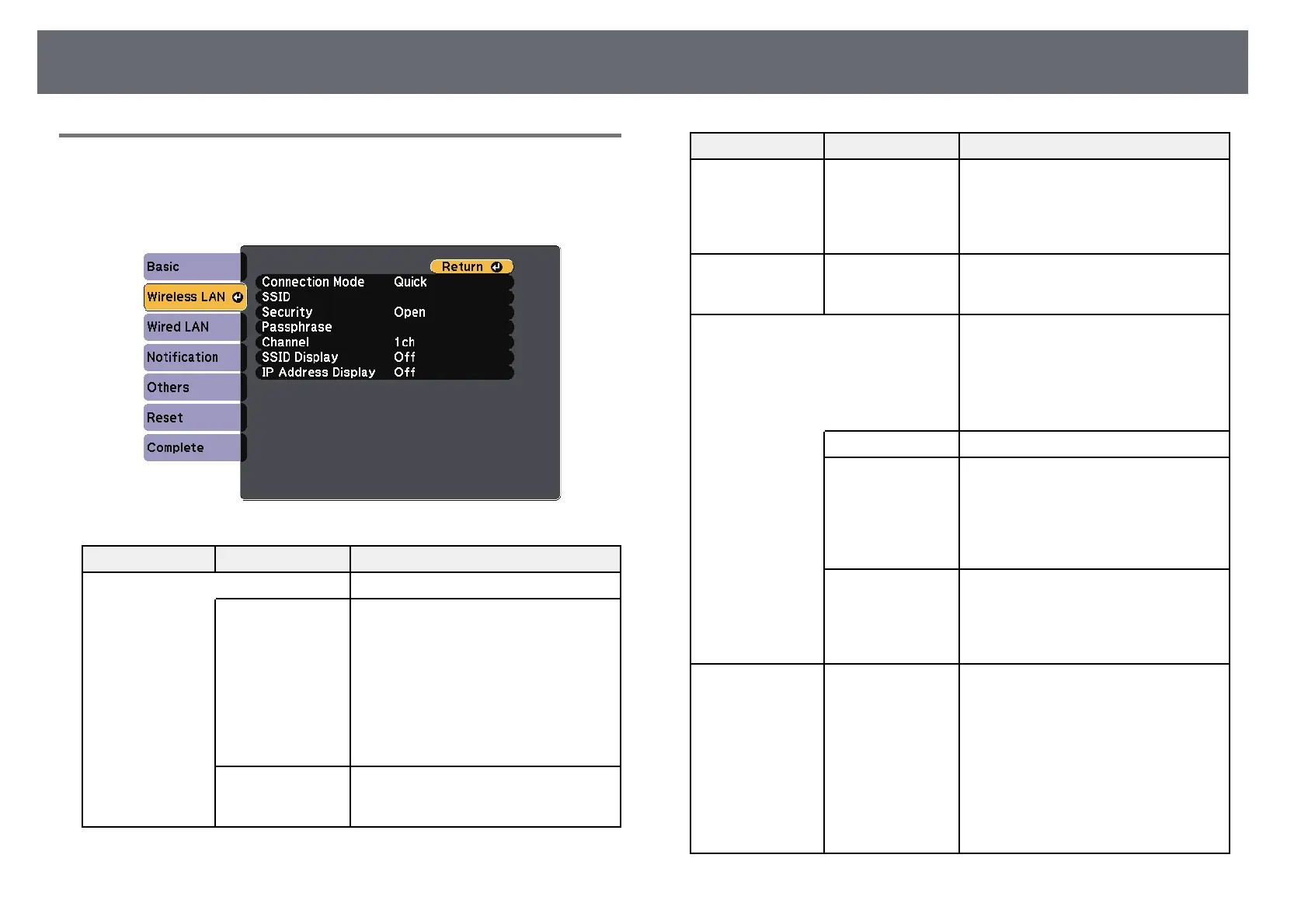Screen dimensions: 1308x924
Task: Select the Passphrase setting row
Action: tap(384, 327)
